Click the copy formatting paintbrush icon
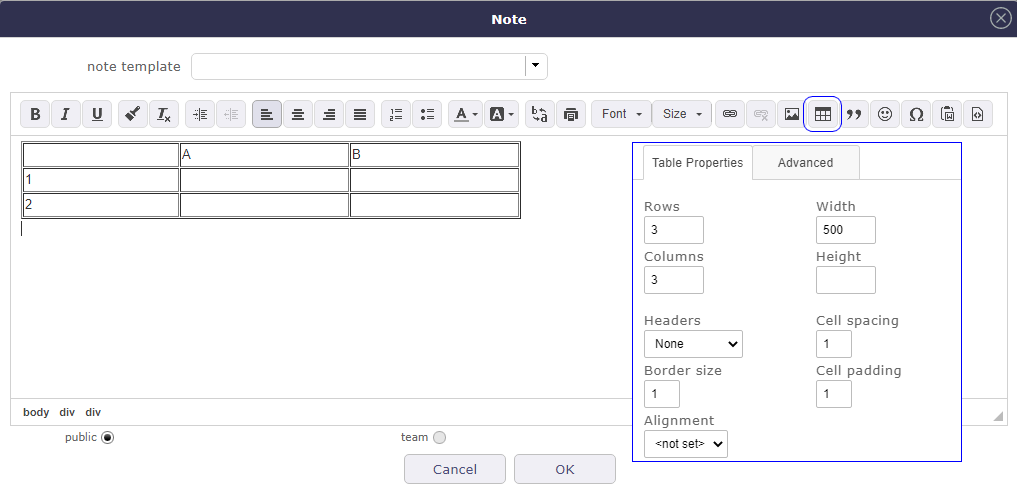The height and width of the screenshot is (488, 1017). click(x=133, y=114)
